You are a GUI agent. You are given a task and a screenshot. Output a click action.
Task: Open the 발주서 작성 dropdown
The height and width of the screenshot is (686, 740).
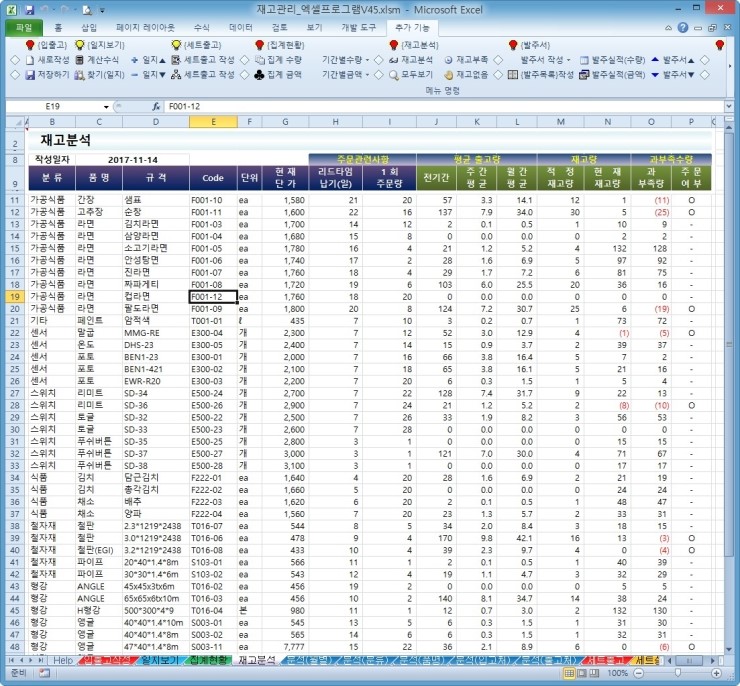pyautogui.click(x=568, y=60)
